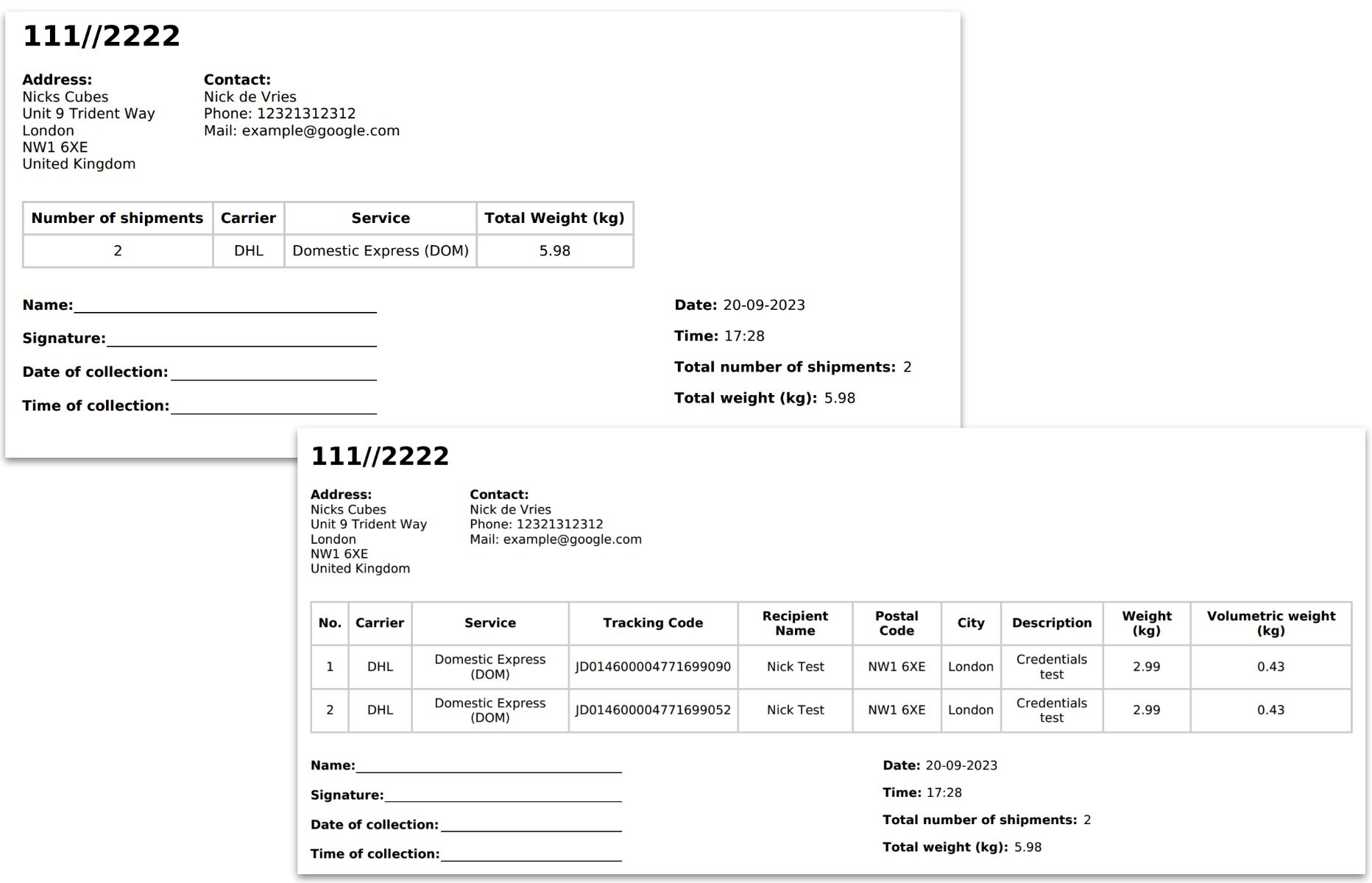Screen dimensions: 1372x883
Task: Select the Recipient Name column header
Action: (x=795, y=623)
